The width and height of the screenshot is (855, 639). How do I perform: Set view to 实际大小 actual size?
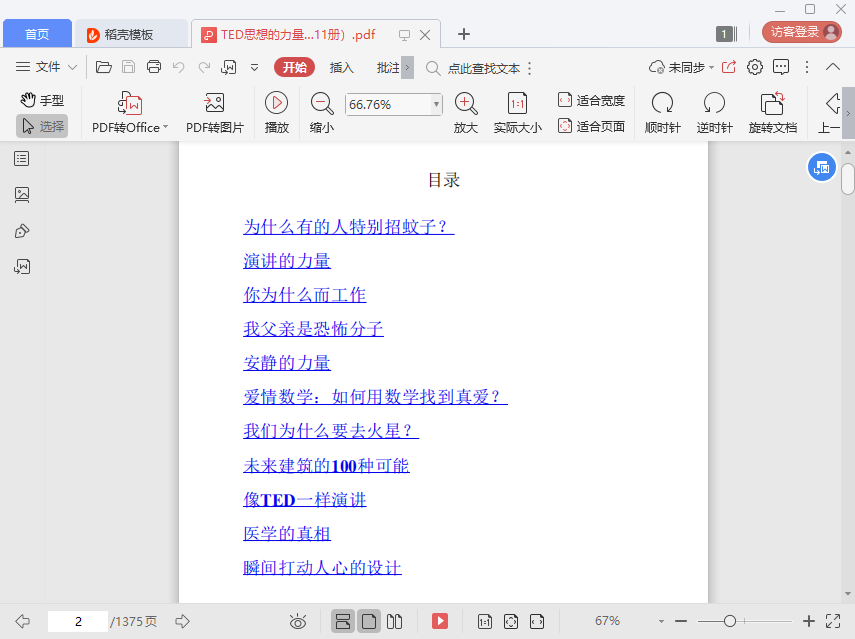517,113
